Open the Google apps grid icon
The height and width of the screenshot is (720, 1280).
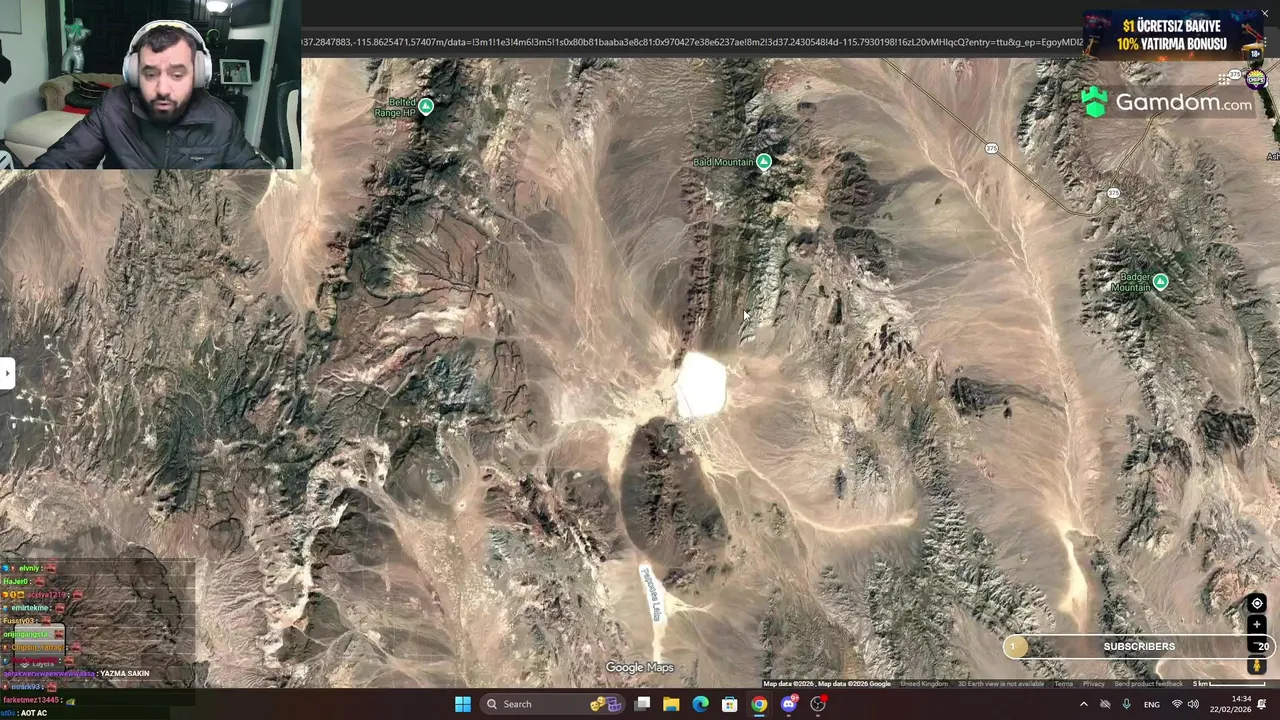1224,79
